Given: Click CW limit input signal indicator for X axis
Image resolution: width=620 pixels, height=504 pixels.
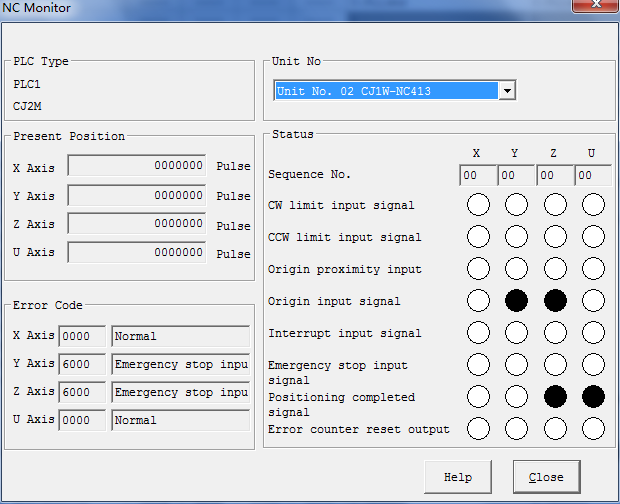Looking at the screenshot, I should tap(478, 205).
